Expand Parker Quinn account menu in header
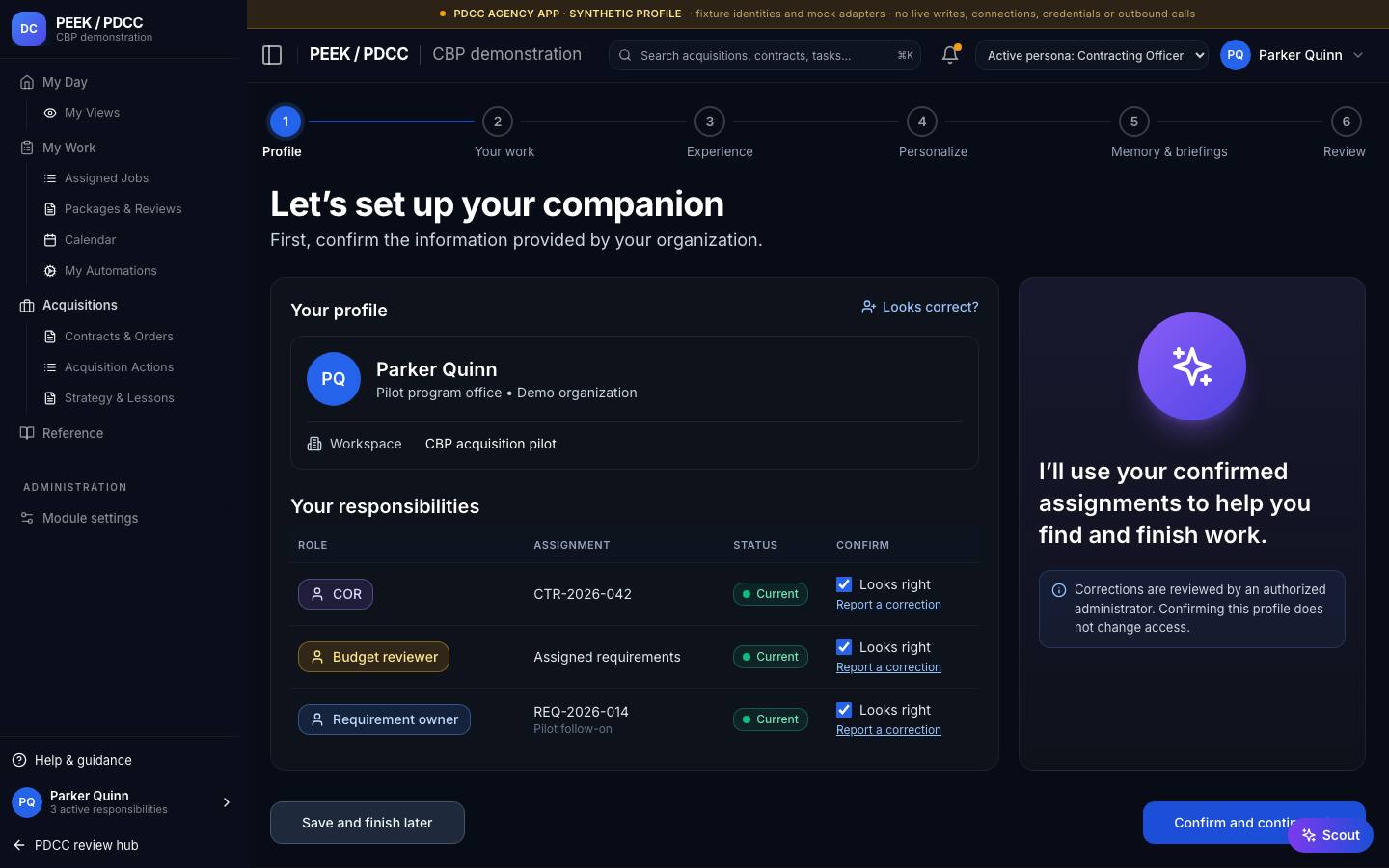 [x=1293, y=55]
